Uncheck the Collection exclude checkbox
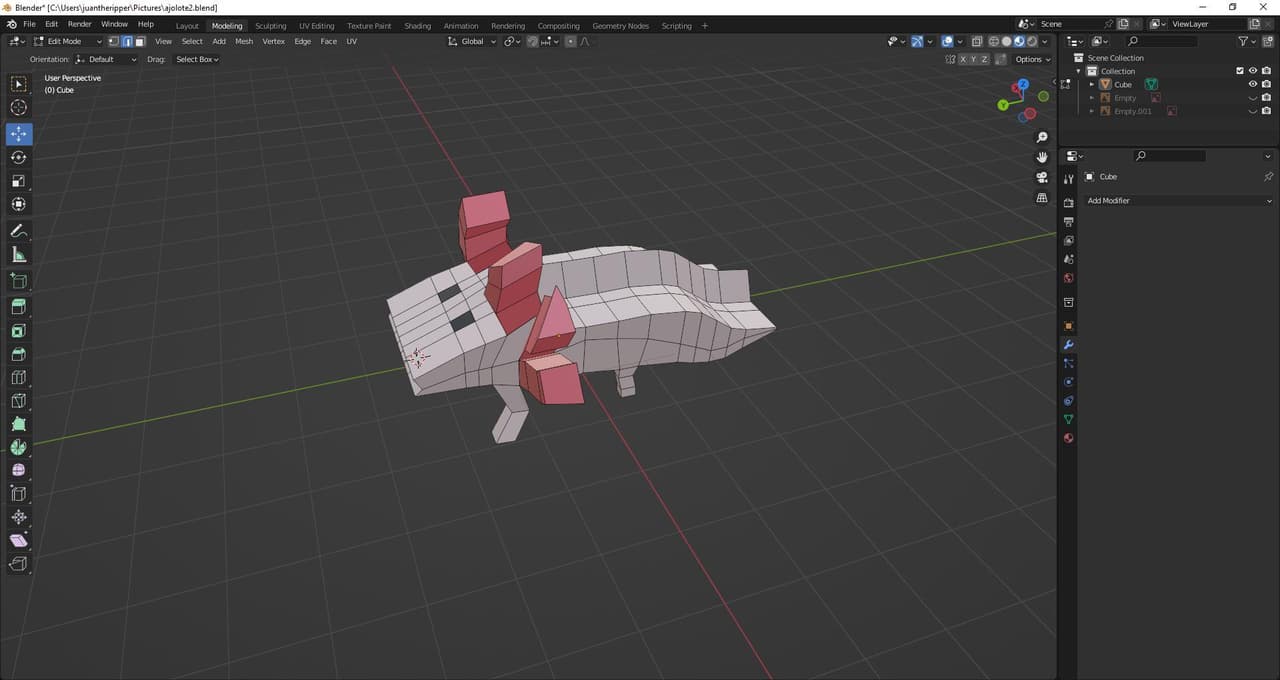1280x680 pixels. 1240,71
